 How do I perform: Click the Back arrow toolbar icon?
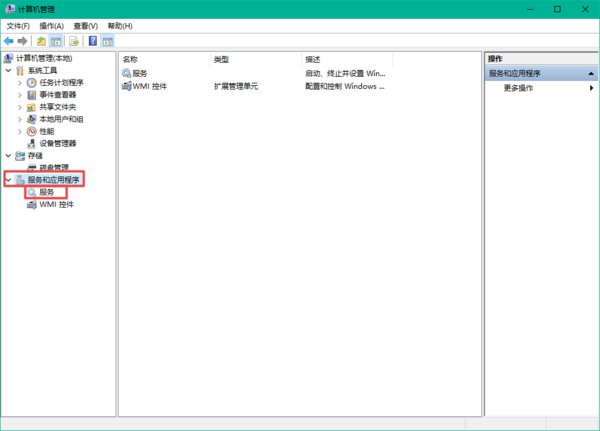point(9,41)
